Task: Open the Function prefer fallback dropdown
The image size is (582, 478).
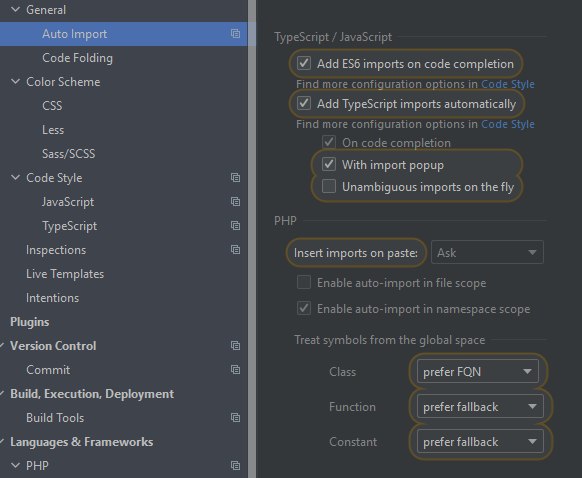Action: [480, 406]
